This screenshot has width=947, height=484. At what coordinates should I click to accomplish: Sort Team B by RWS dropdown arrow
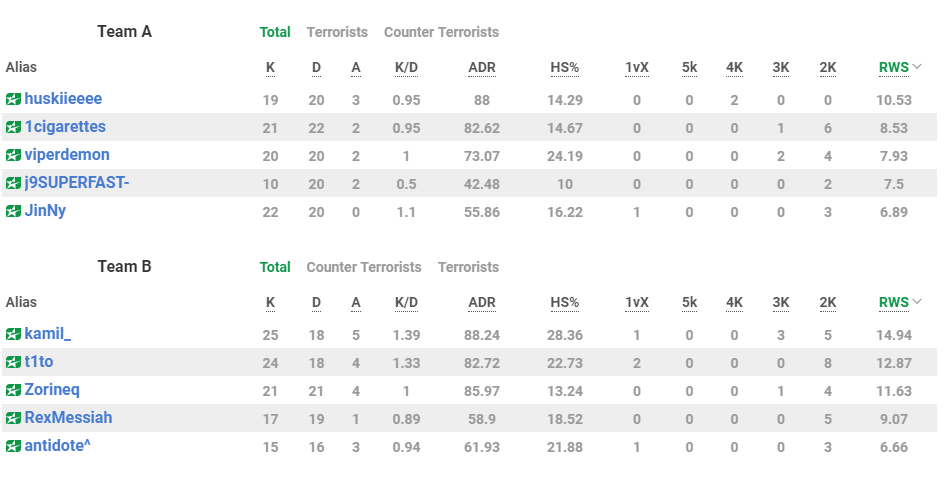coord(917,302)
